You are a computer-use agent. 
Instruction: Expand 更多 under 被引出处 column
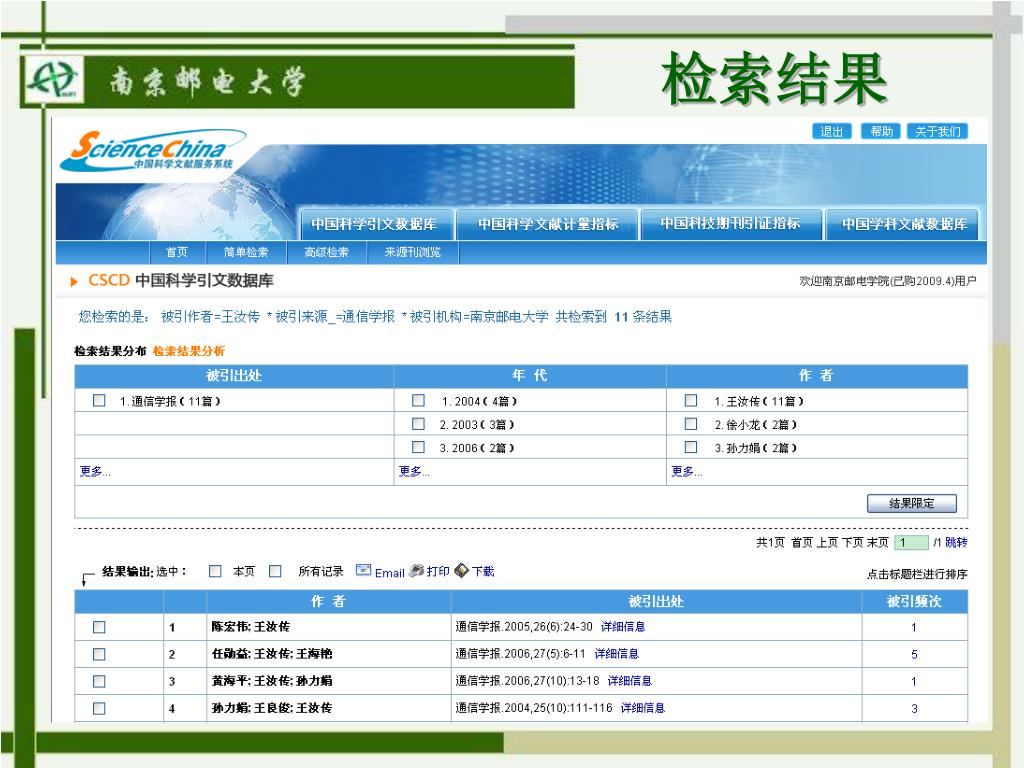point(95,472)
